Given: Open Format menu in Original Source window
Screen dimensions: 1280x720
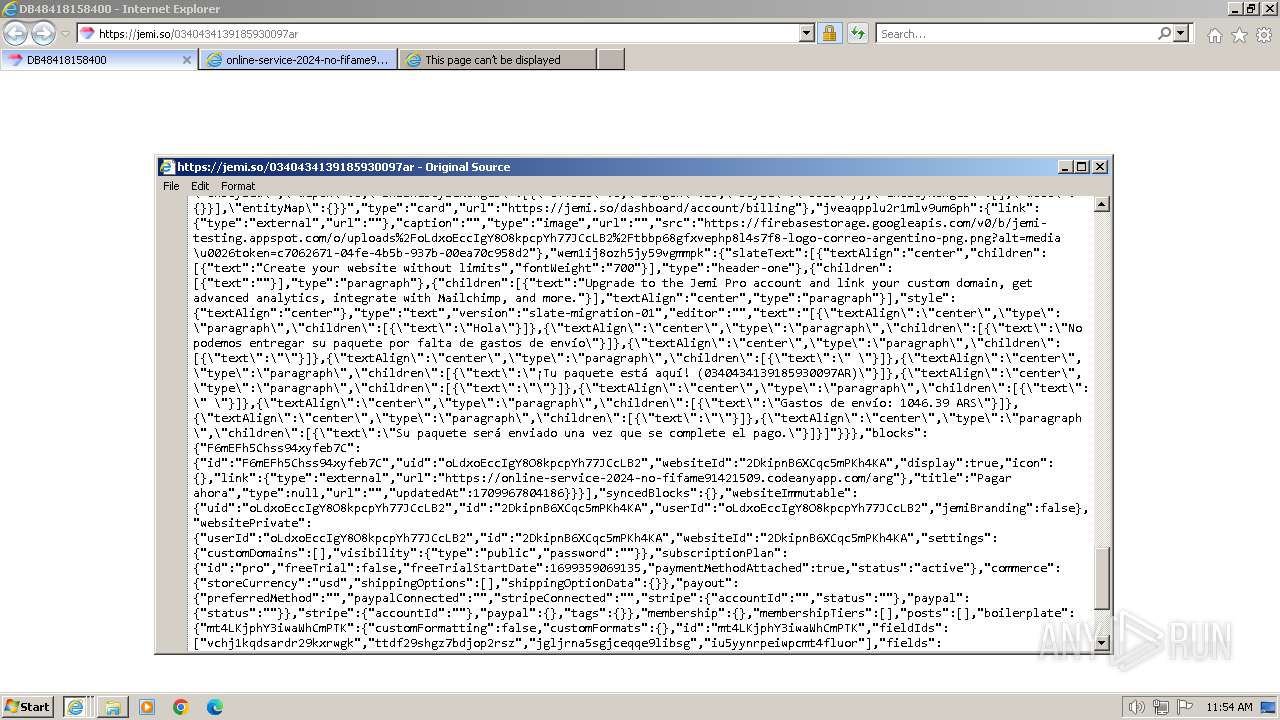Looking at the screenshot, I should pyautogui.click(x=238, y=186).
